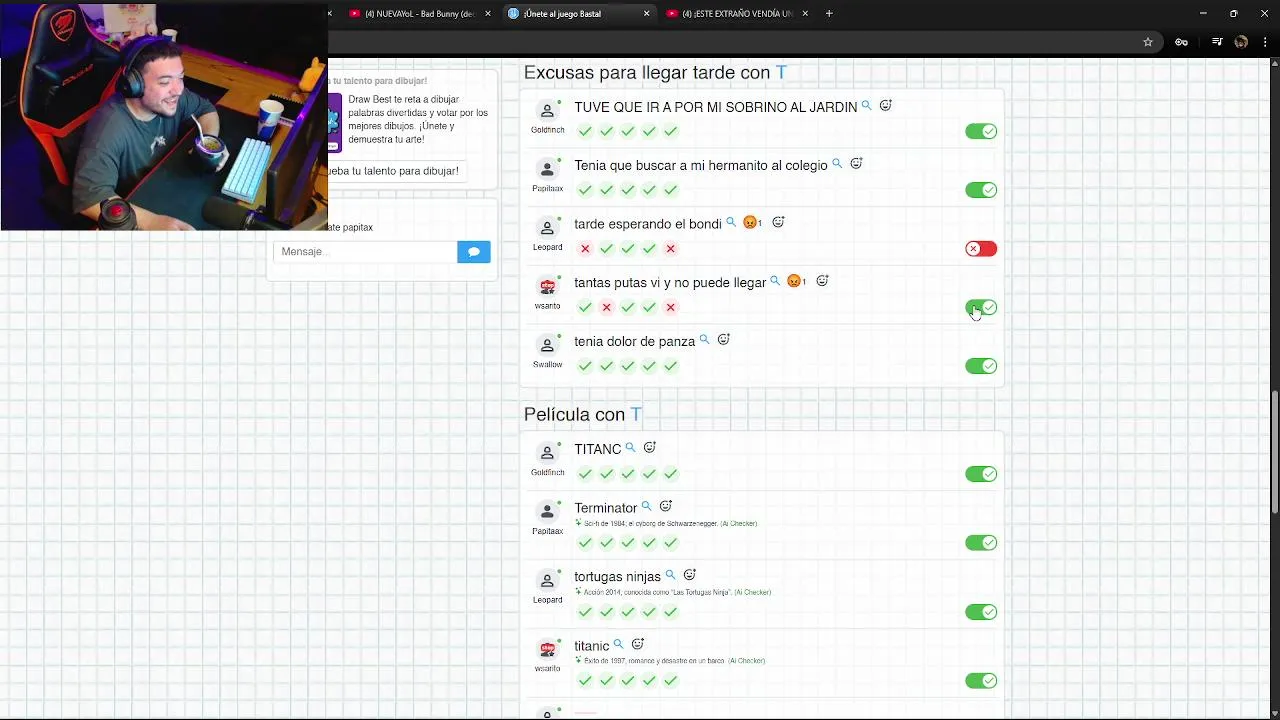Toggle approval switch for Terminator answer
Screen dimensions: 1280x720
click(981, 543)
